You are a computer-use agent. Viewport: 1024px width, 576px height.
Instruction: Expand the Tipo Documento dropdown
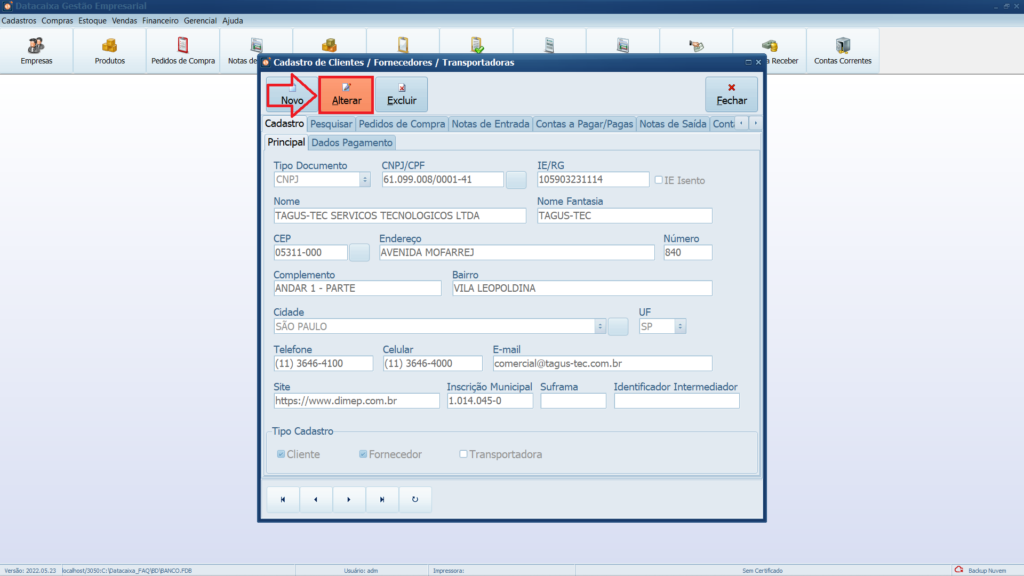[x=364, y=180]
